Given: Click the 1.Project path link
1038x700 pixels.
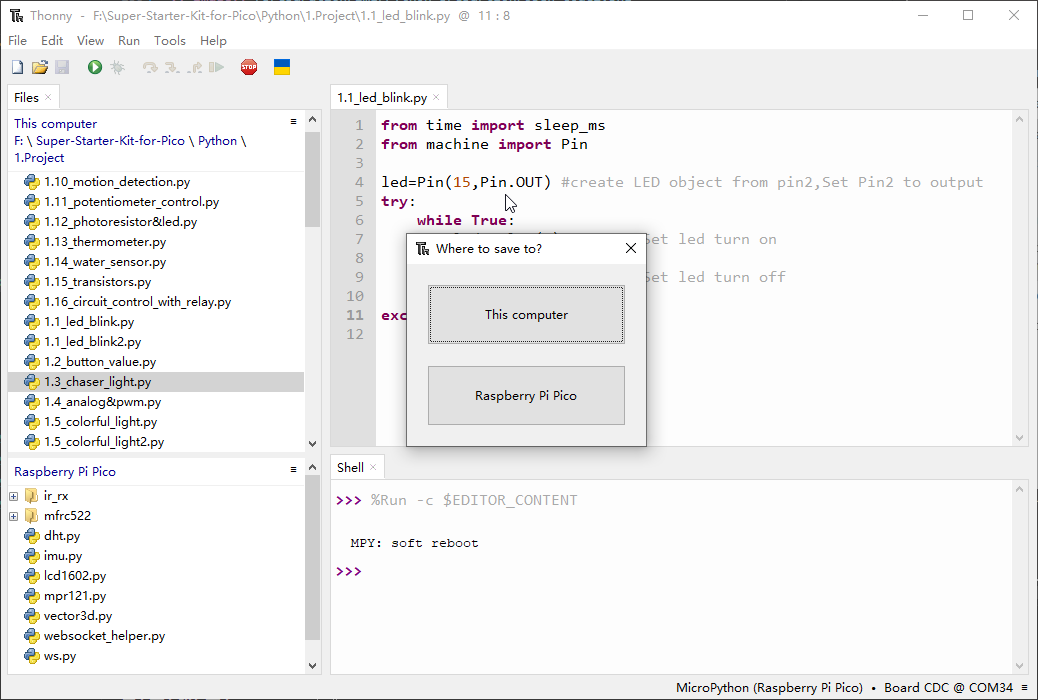Looking at the screenshot, I should (39, 158).
